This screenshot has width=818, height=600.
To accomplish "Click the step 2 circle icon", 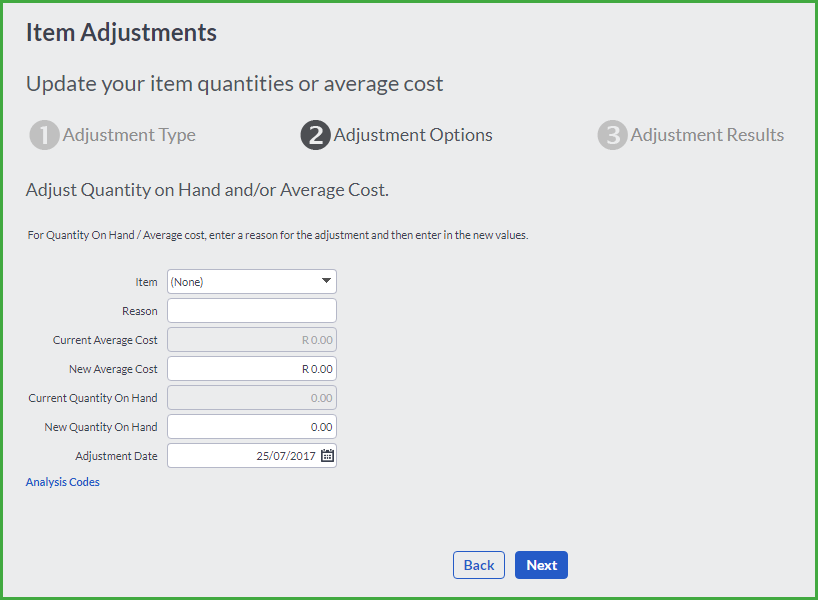I will click(316, 135).
